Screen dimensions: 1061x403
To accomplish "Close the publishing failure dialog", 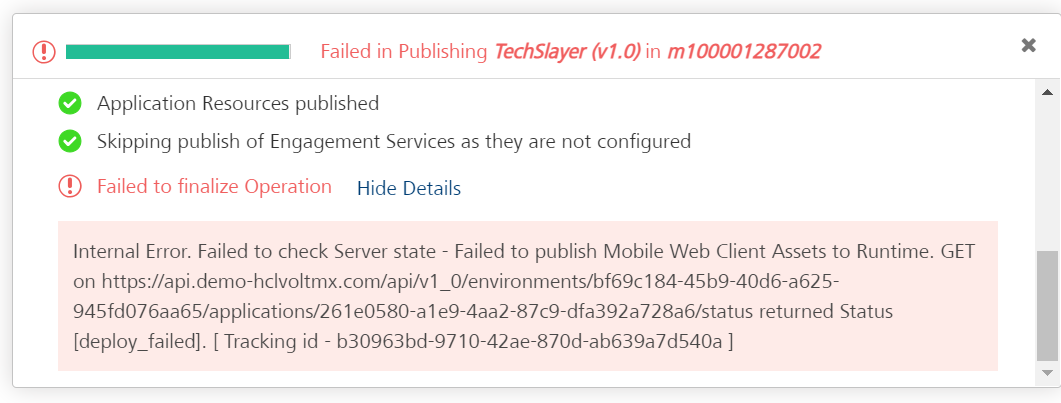I will click(x=1029, y=45).
